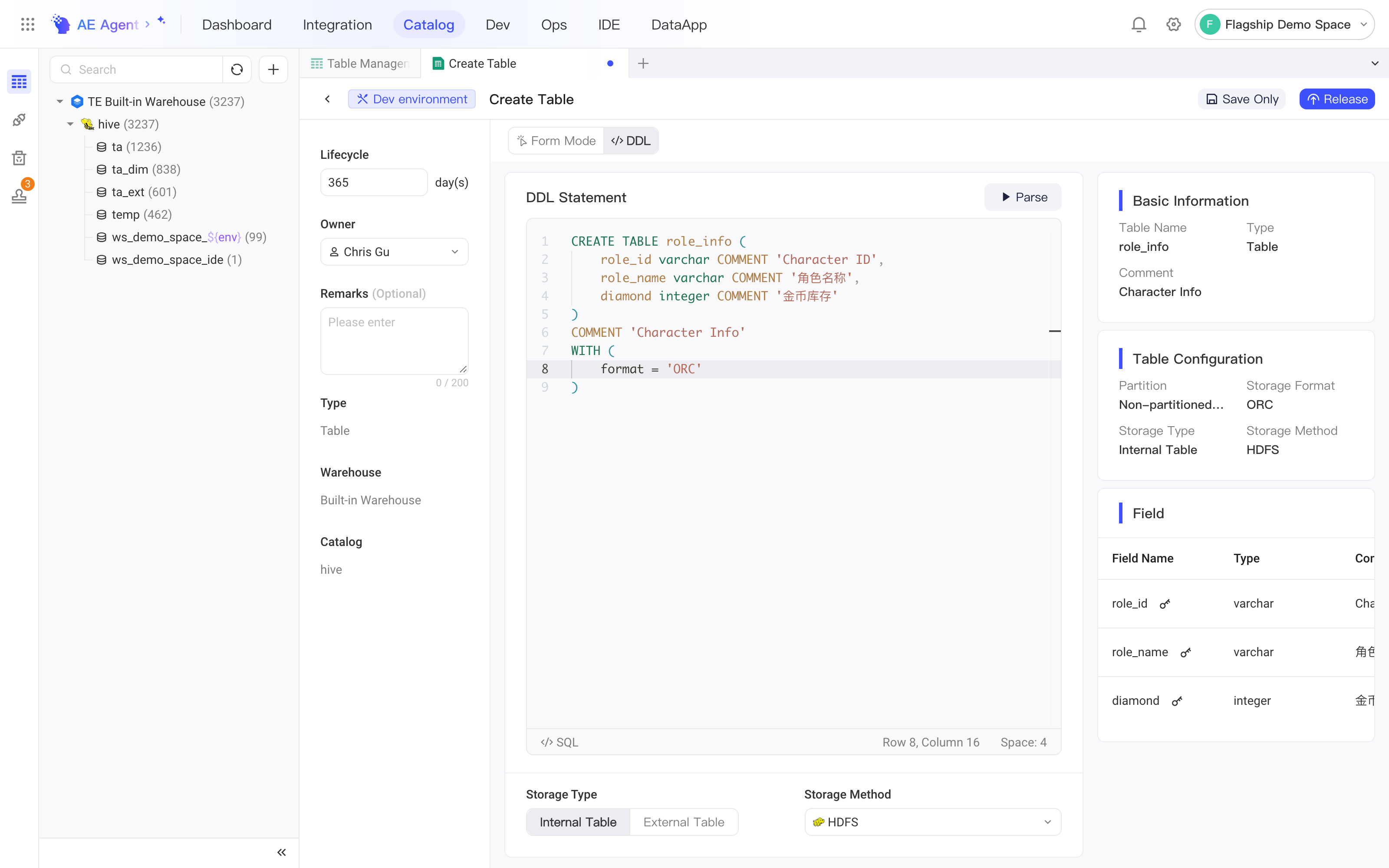This screenshot has height=868, width=1389.
Task: Open the Catalog menu
Action: tap(429, 24)
